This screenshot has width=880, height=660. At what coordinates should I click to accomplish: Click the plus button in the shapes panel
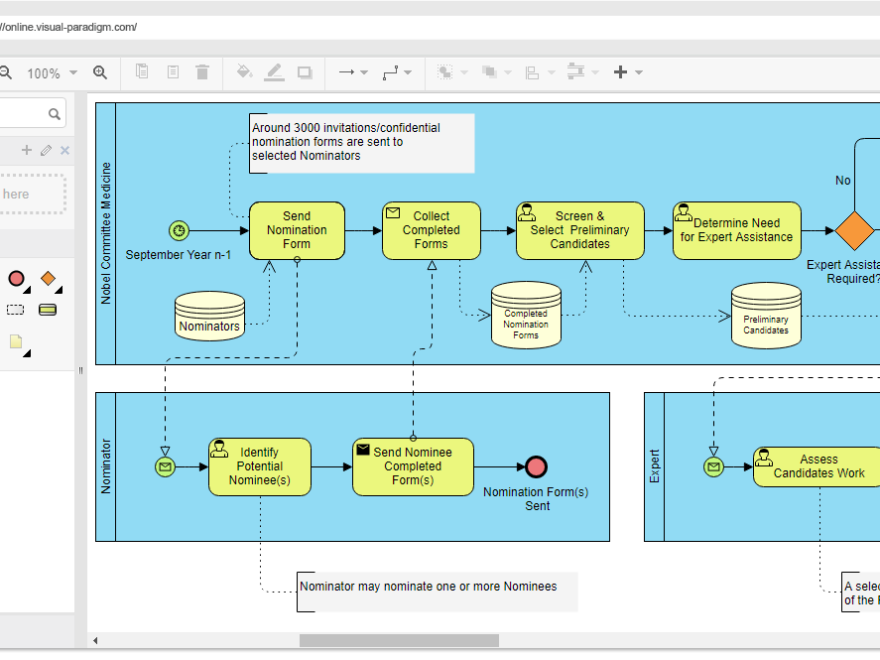pos(26,149)
